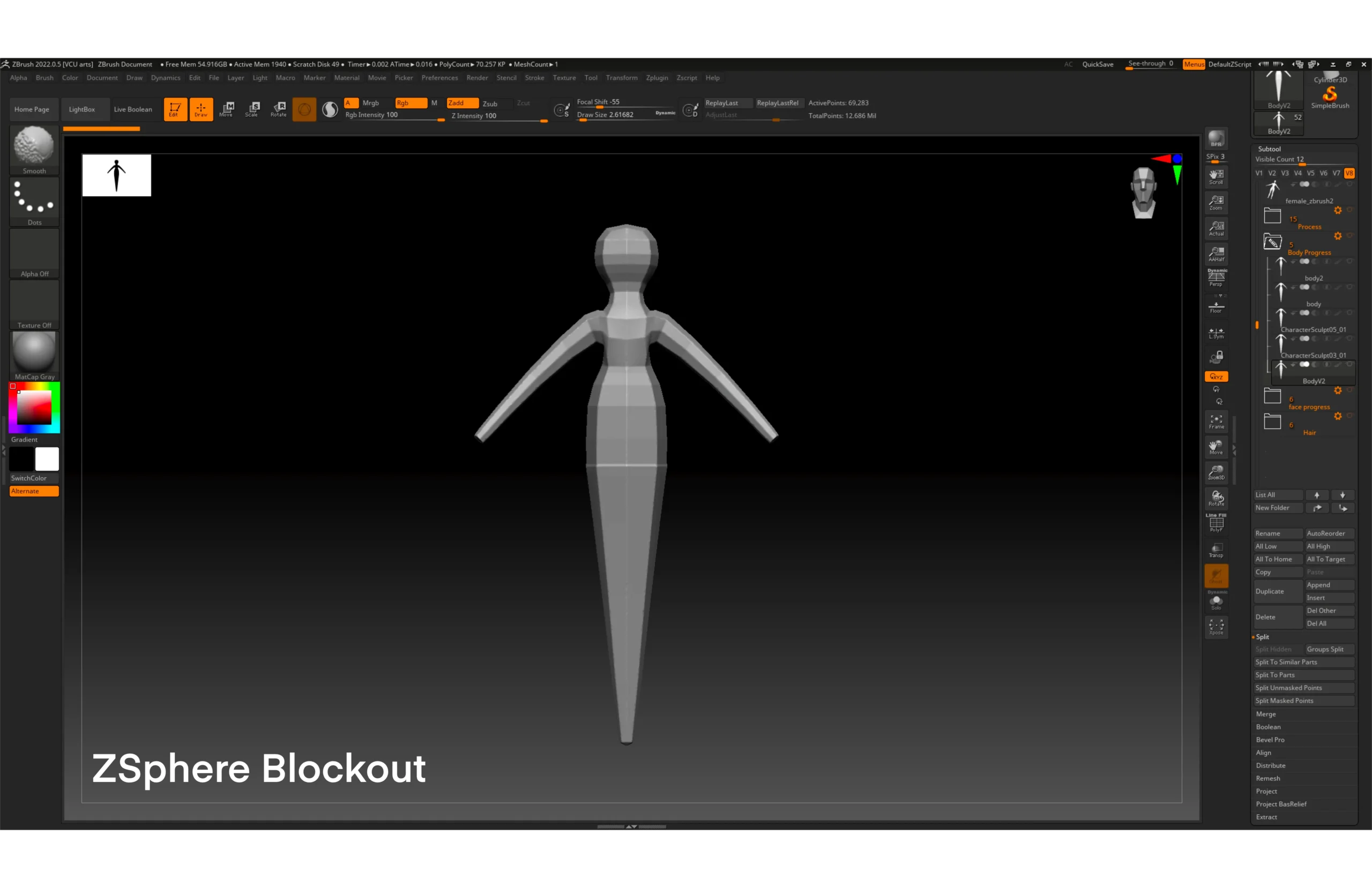This screenshot has height=888, width=1372.
Task: Expand the Process subtool folder
Action: pos(1272,216)
